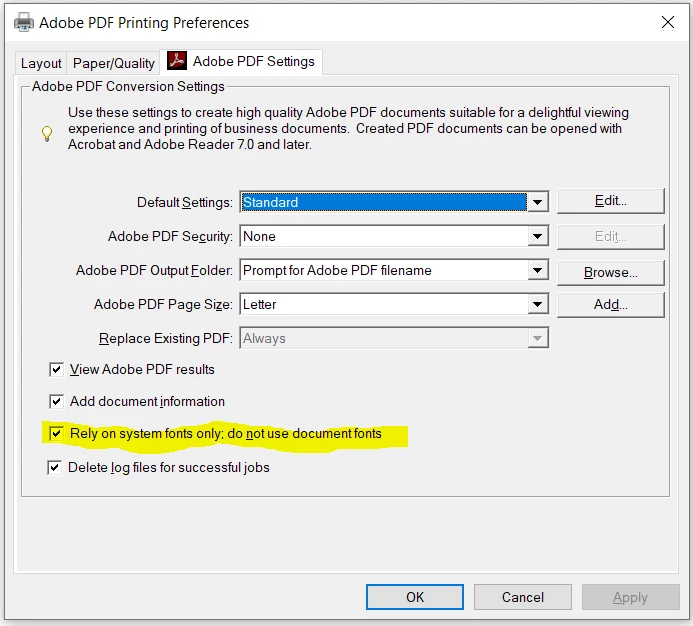Click the Browse button
The width and height of the screenshot is (693, 626).
[611, 272]
